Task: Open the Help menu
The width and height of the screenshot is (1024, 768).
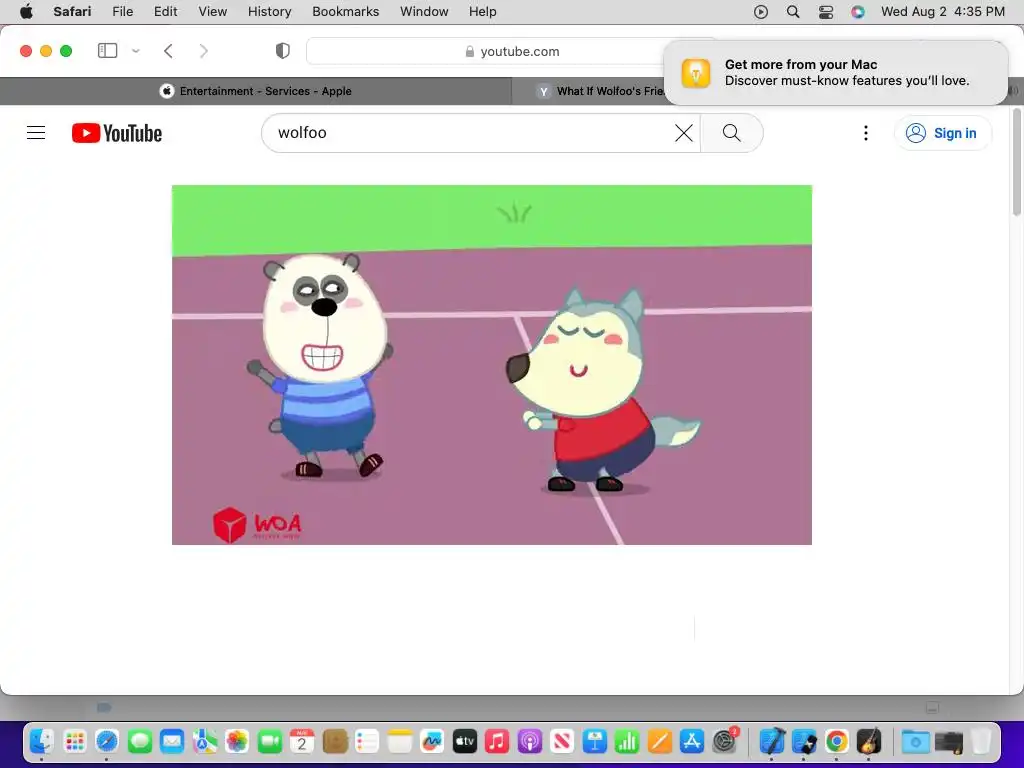Action: tap(483, 12)
